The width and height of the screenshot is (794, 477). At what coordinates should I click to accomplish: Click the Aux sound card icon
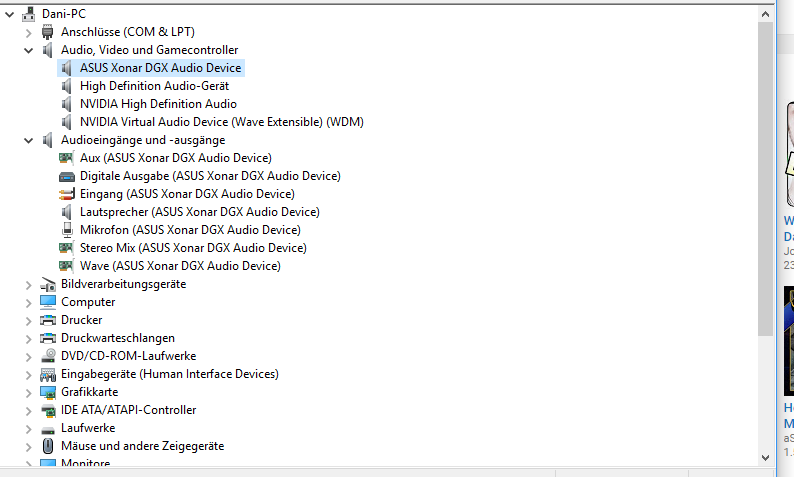66,158
